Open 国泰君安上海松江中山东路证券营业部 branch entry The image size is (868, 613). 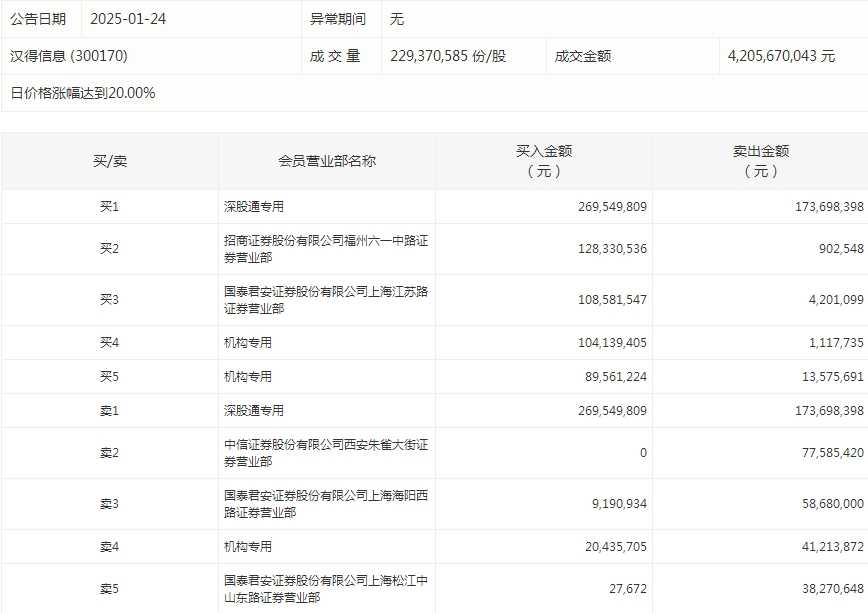326,589
